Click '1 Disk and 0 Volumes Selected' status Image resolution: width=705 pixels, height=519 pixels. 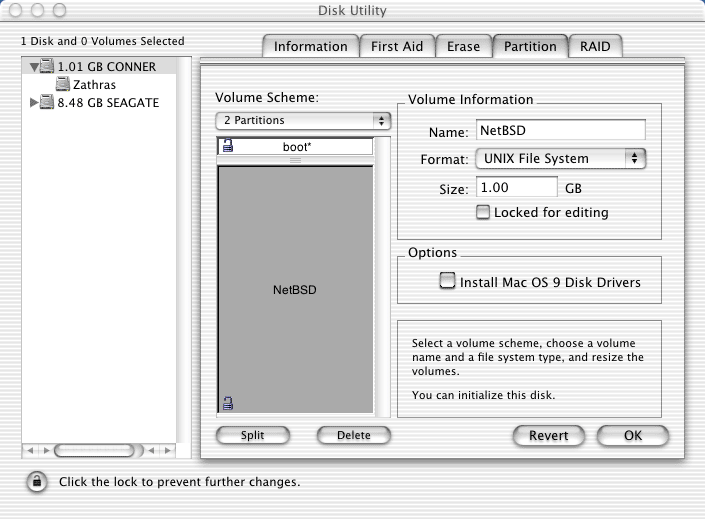[x=103, y=41]
